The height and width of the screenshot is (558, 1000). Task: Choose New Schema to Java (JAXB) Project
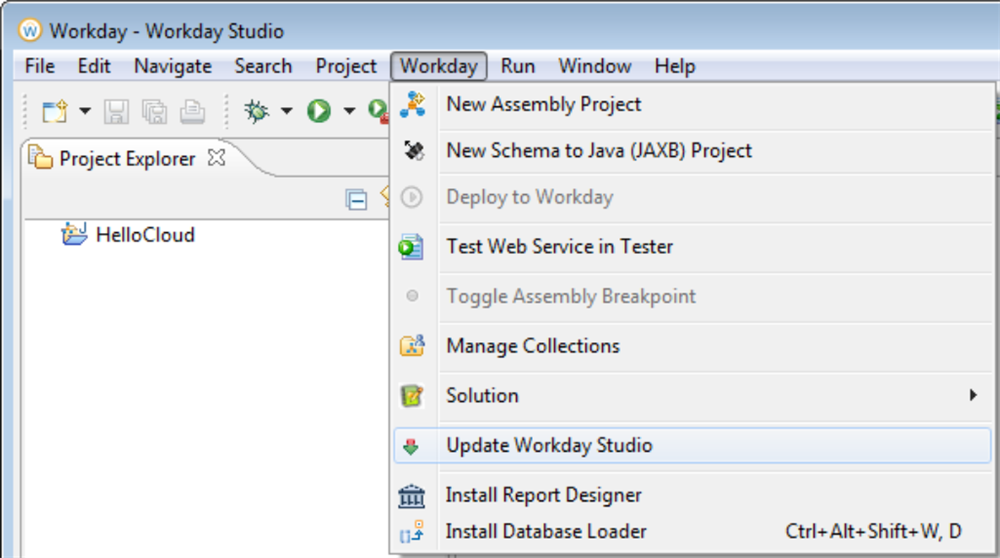[693, 151]
